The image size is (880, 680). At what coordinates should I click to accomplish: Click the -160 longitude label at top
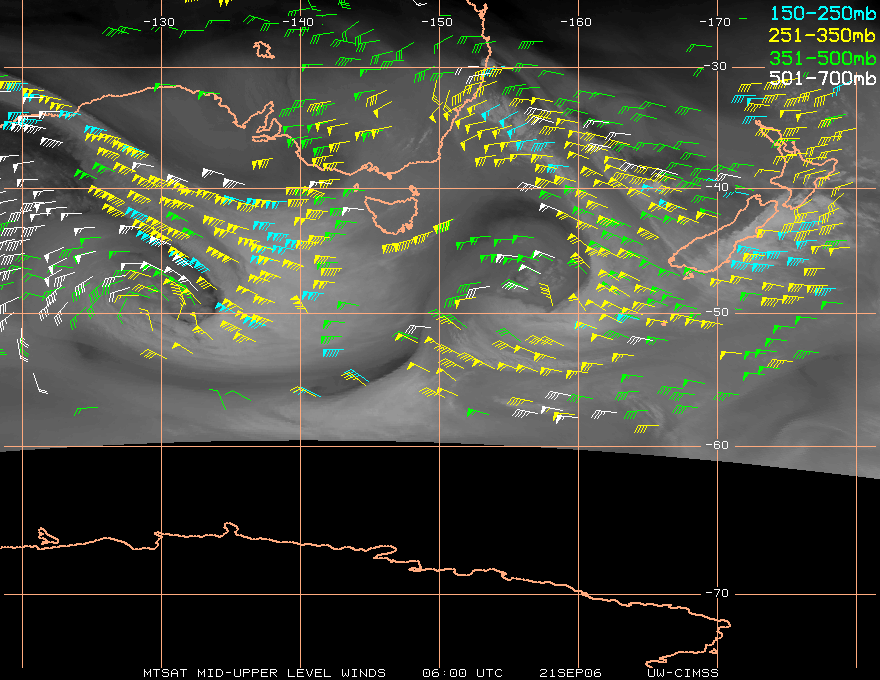click(x=577, y=22)
